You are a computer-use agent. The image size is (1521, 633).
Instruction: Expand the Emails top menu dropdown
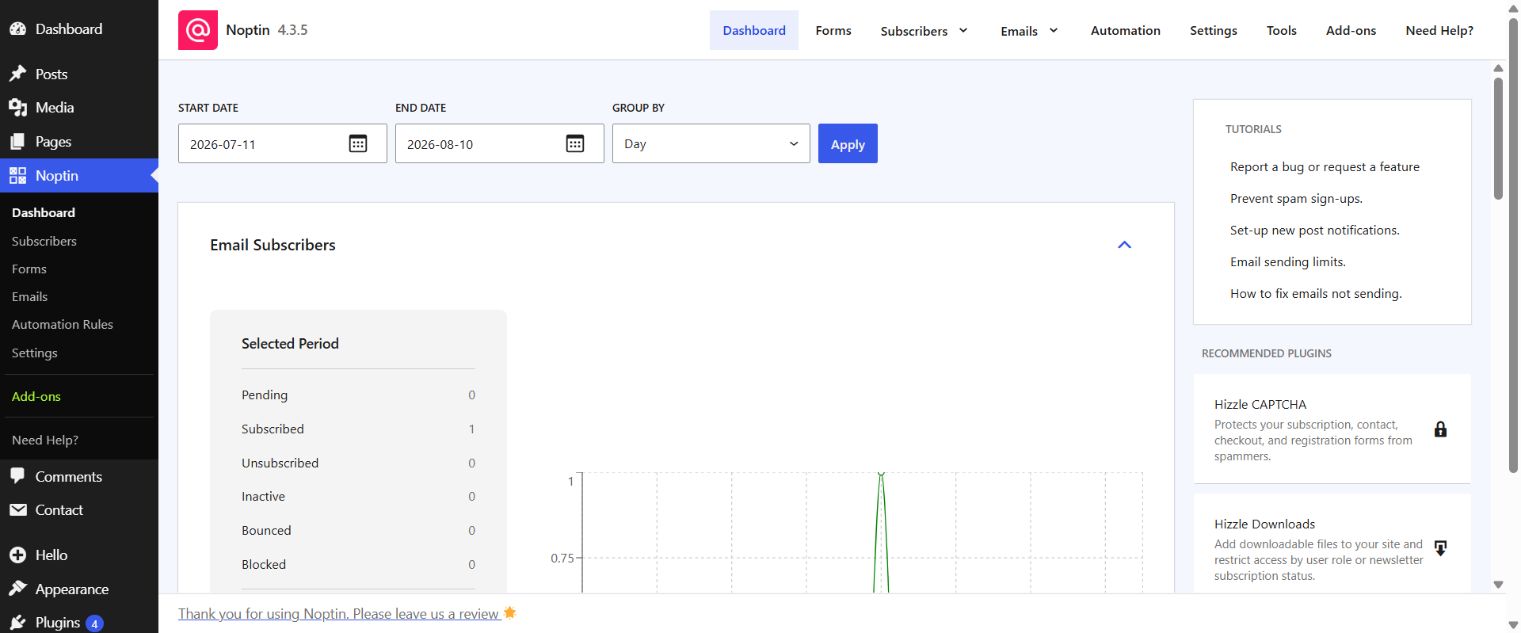click(1053, 30)
